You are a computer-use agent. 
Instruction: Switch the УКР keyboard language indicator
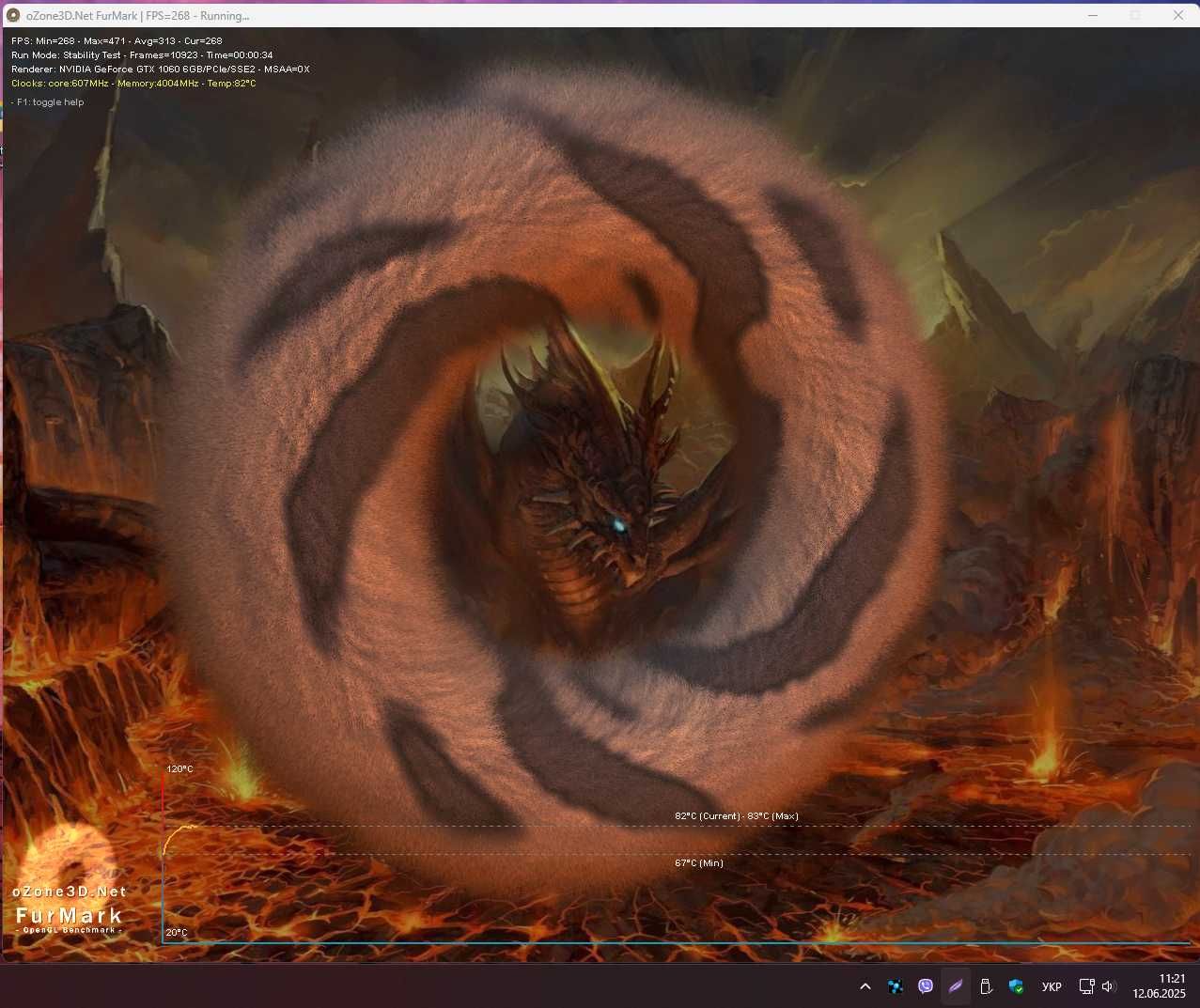click(x=1052, y=986)
